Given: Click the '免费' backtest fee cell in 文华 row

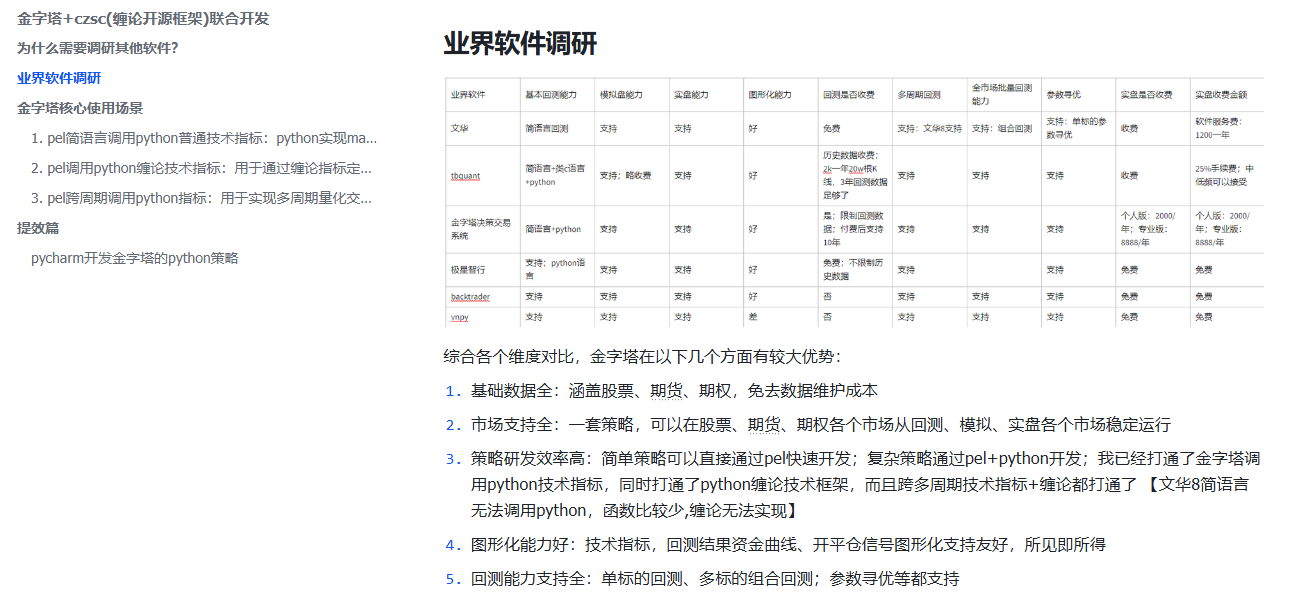Looking at the screenshot, I should click(x=854, y=128).
